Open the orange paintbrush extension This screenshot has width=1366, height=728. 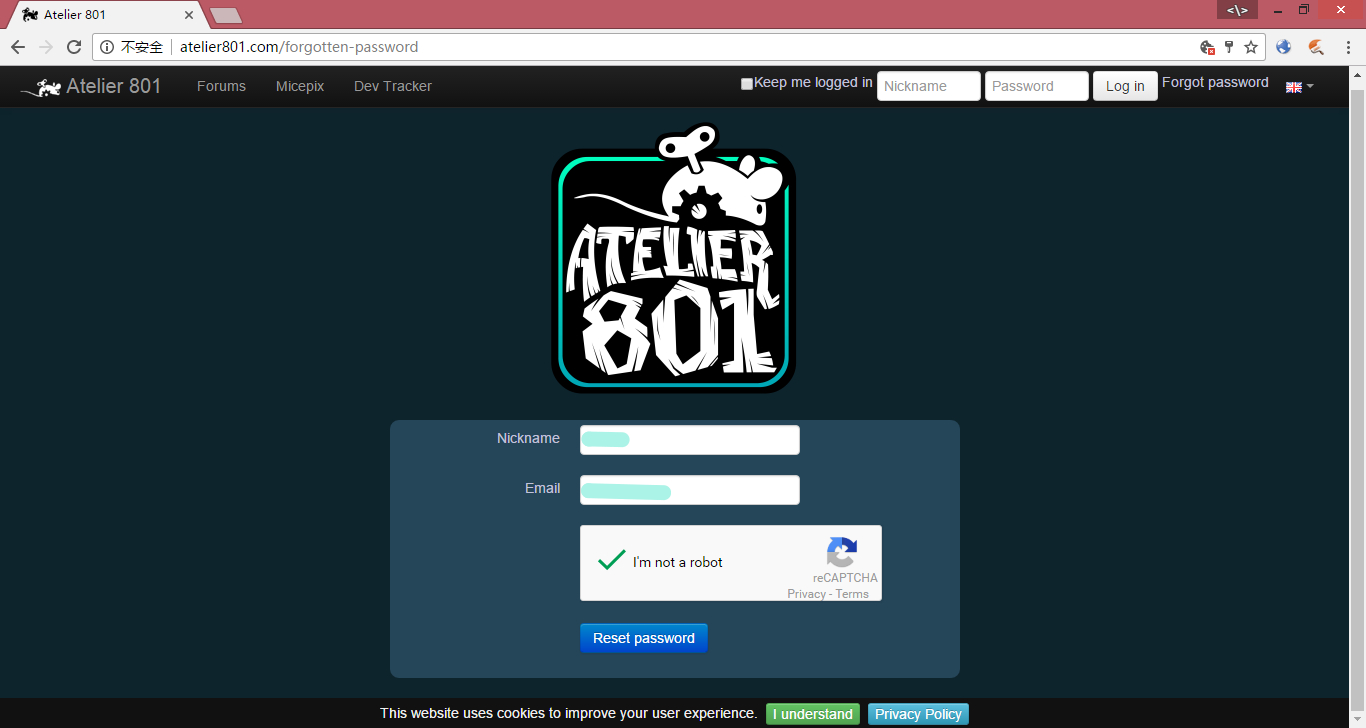[x=1316, y=47]
